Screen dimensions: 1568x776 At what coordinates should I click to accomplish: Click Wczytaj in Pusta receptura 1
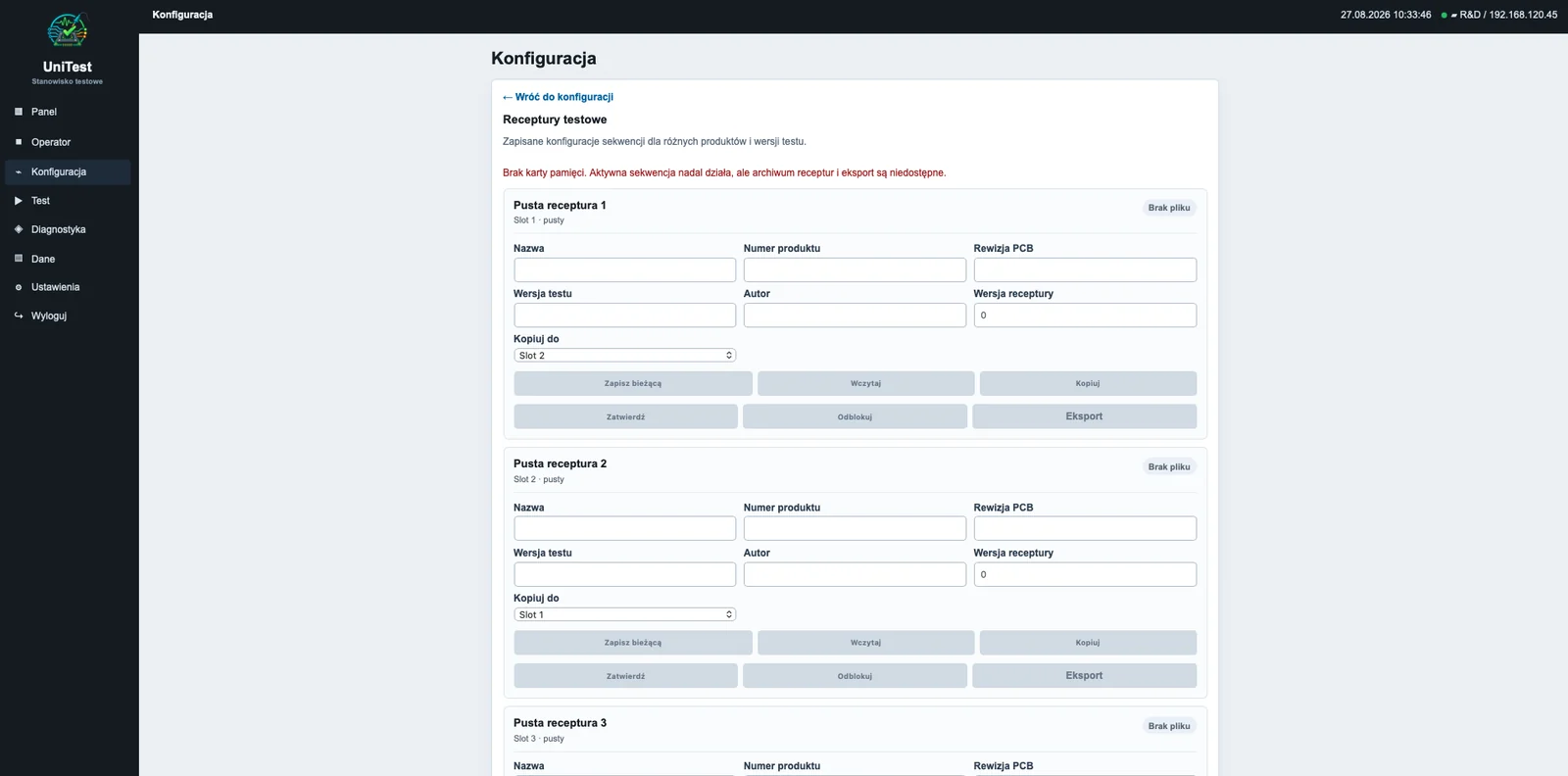[865, 383]
